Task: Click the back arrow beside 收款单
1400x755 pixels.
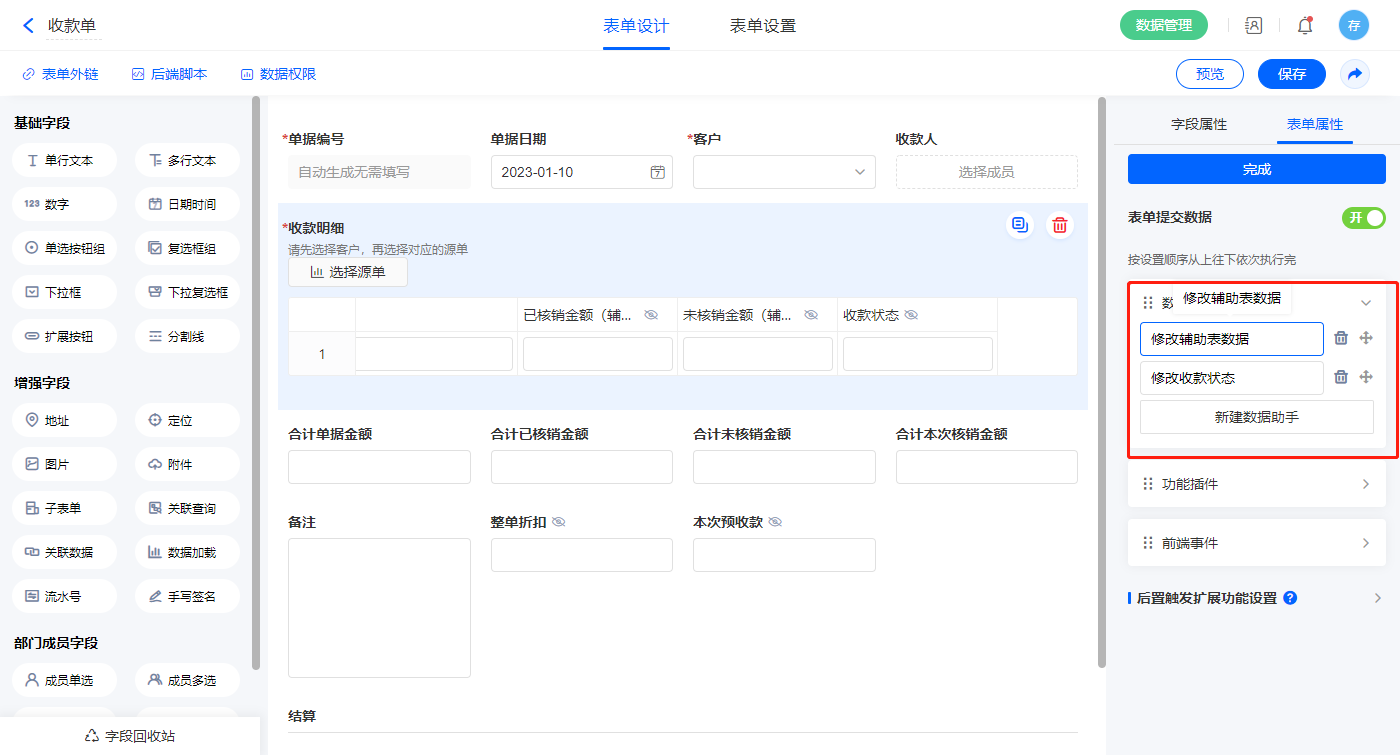Action: pyautogui.click(x=28, y=26)
